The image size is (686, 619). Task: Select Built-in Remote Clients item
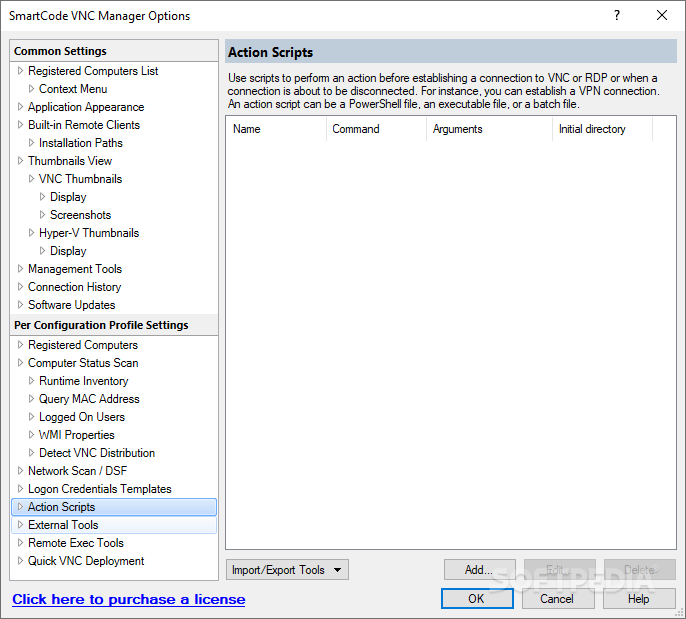point(84,125)
